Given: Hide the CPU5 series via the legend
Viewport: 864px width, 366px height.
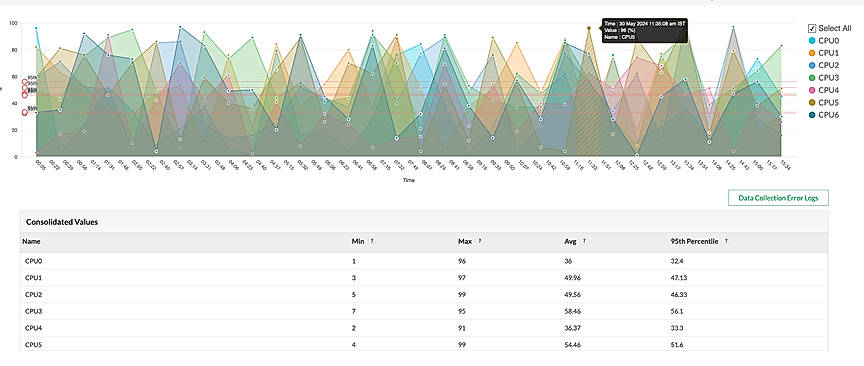Looking at the screenshot, I should point(812,103).
